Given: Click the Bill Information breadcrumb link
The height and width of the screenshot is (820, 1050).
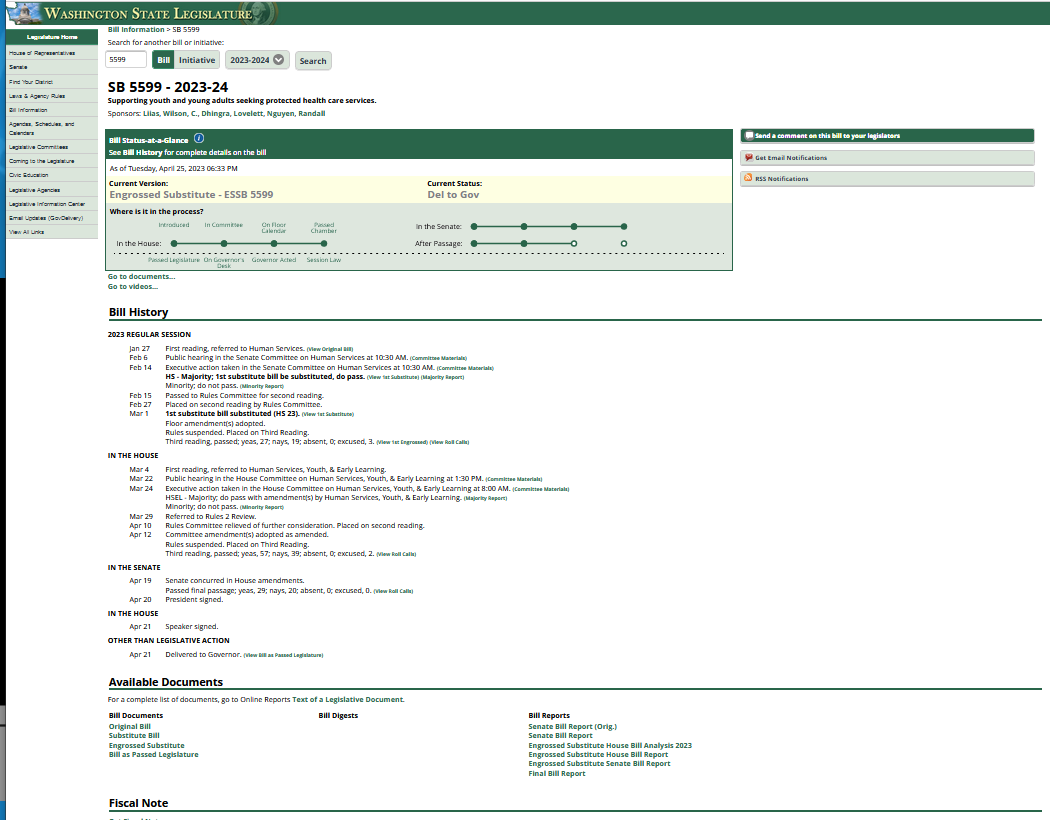Looking at the screenshot, I should click(x=136, y=29).
